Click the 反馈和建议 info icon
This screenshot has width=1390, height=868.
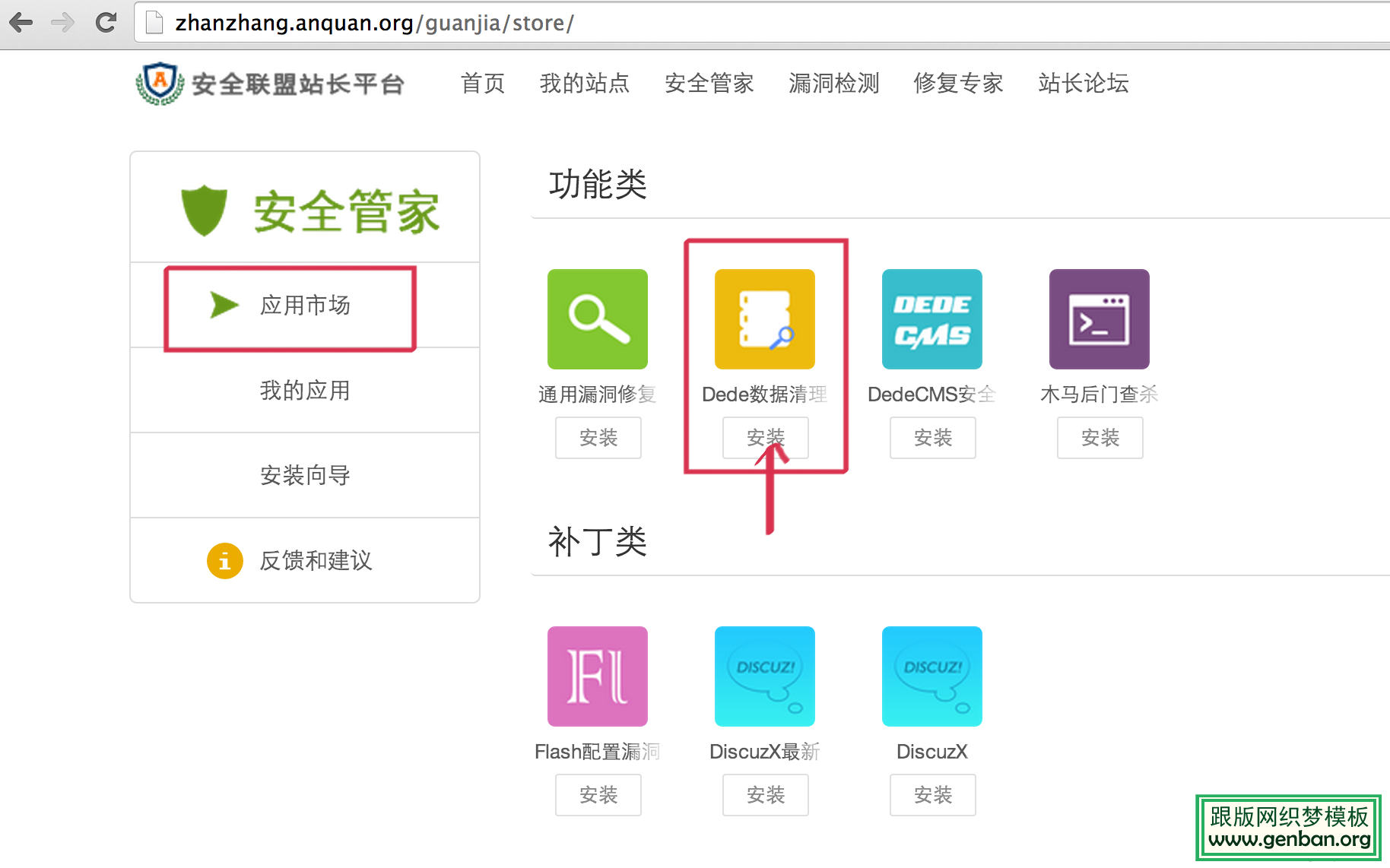(224, 560)
